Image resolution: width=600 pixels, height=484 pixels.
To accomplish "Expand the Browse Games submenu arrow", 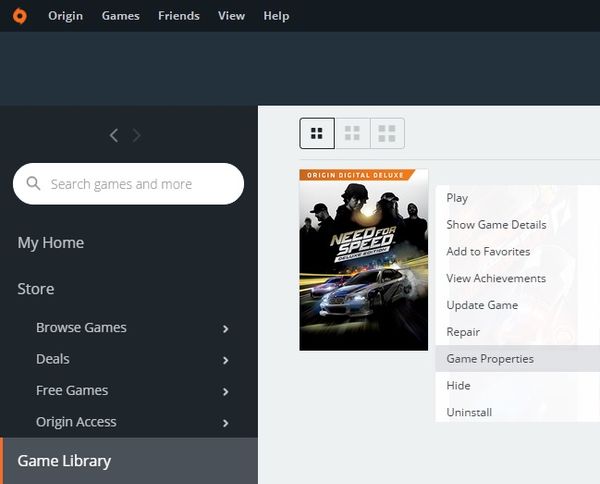I will pos(226,328).
